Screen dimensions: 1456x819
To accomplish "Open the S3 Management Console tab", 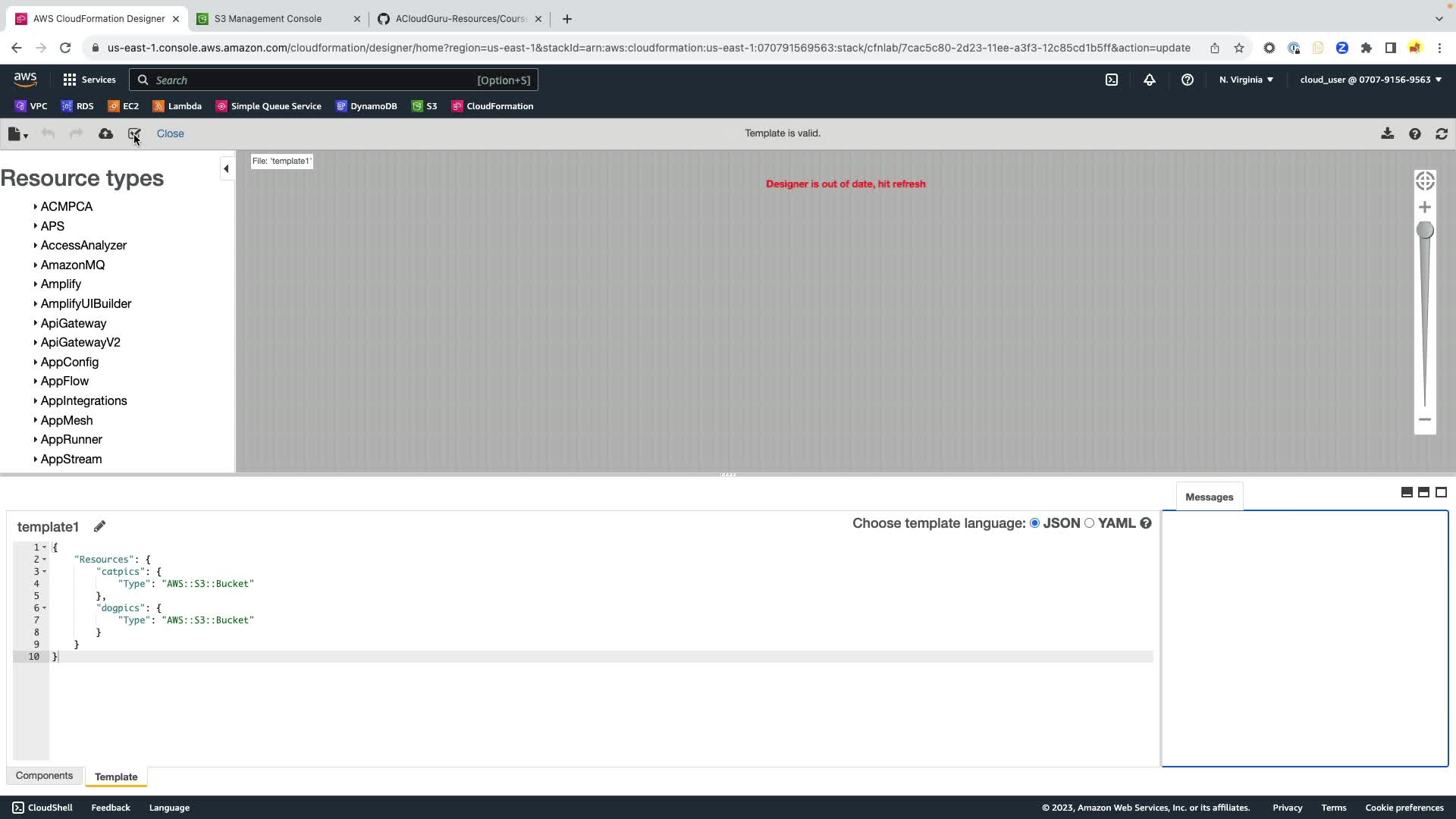I will point(268,19).
